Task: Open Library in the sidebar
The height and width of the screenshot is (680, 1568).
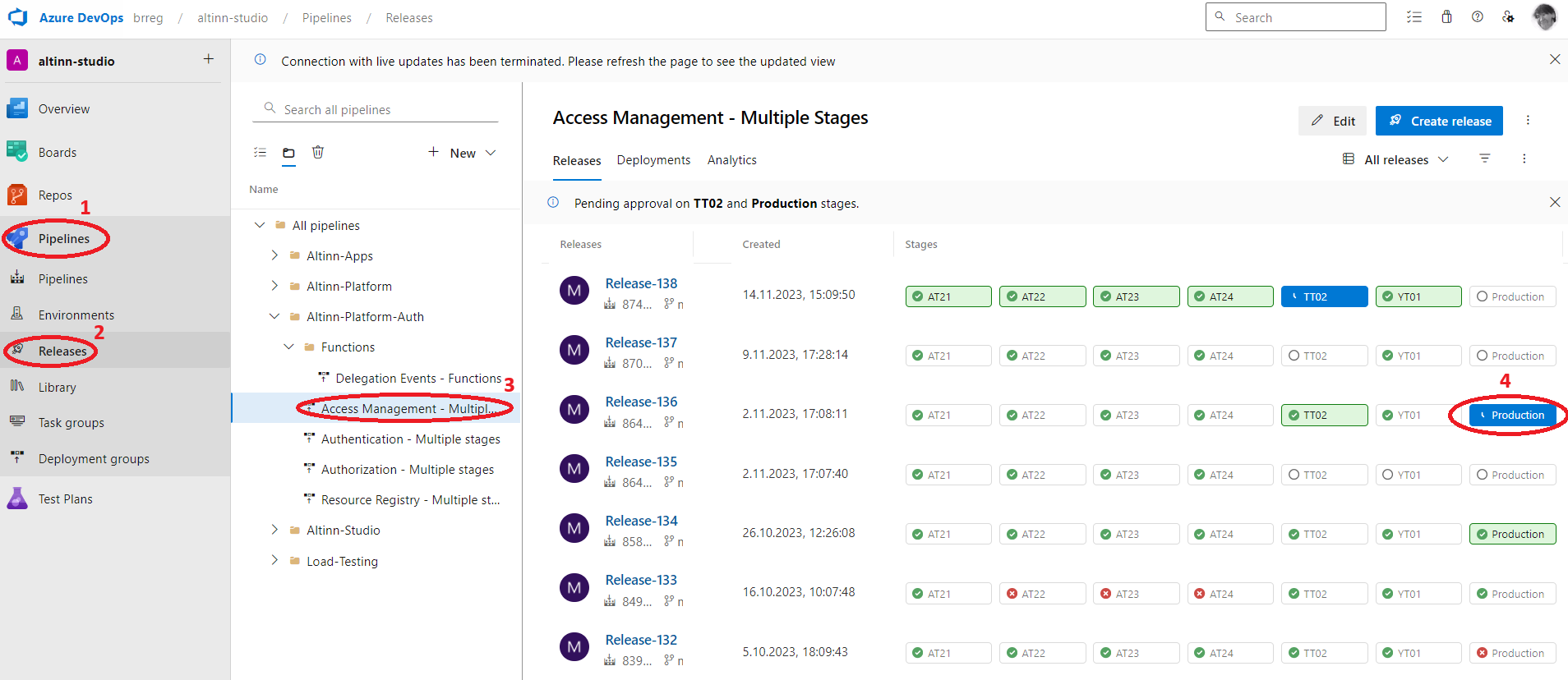Action: tap(58, 387)
